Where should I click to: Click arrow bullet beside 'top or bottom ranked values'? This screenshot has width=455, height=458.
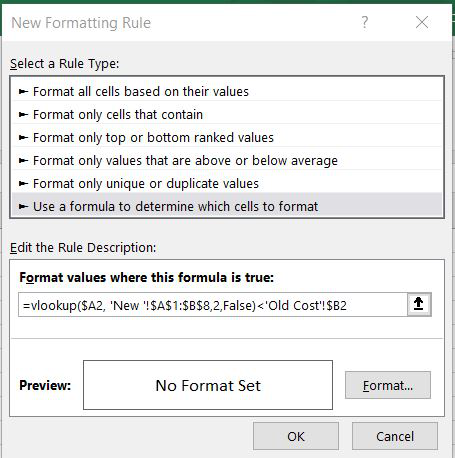pos(23,138)
